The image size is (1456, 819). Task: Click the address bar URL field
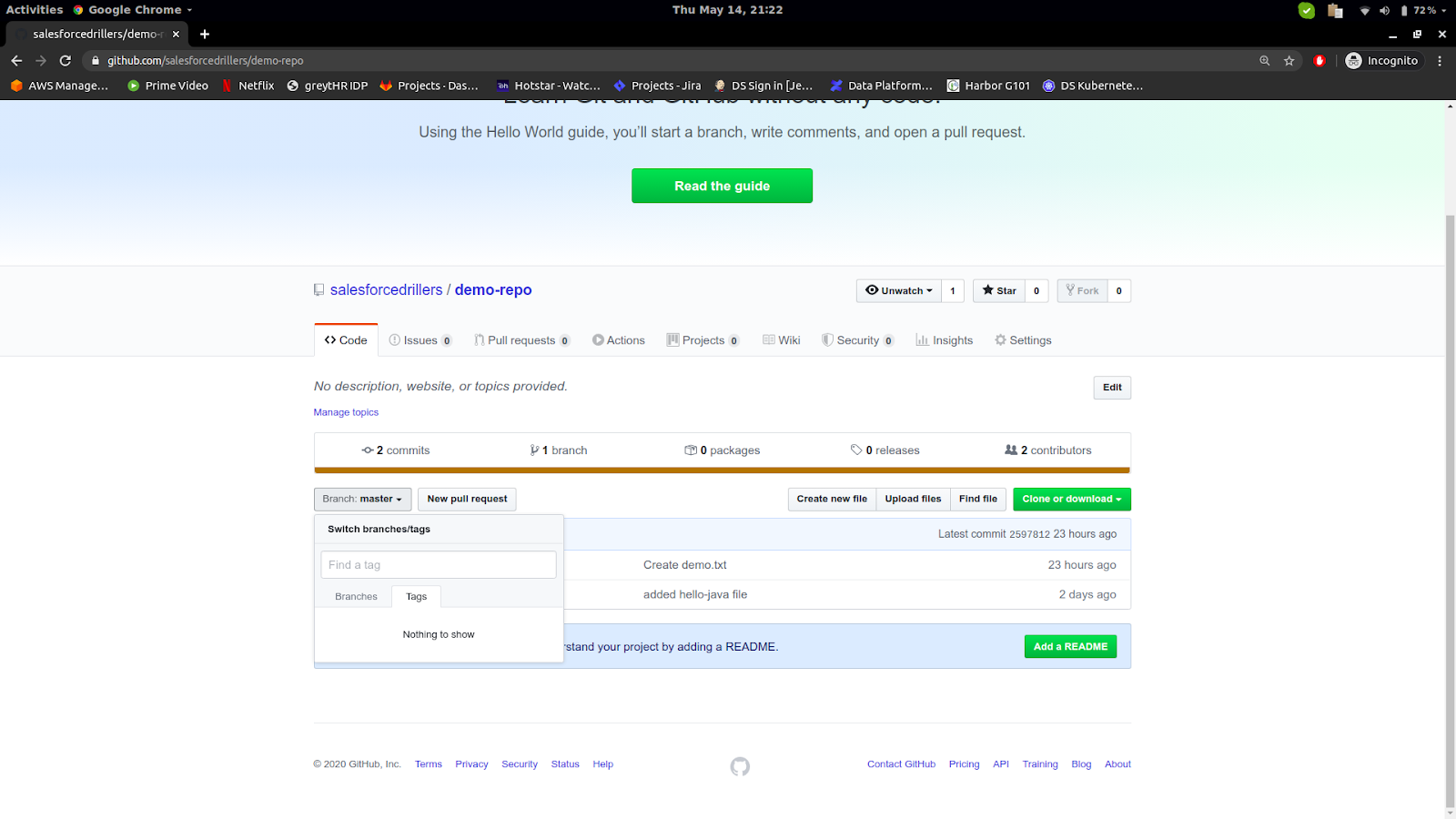673,61
